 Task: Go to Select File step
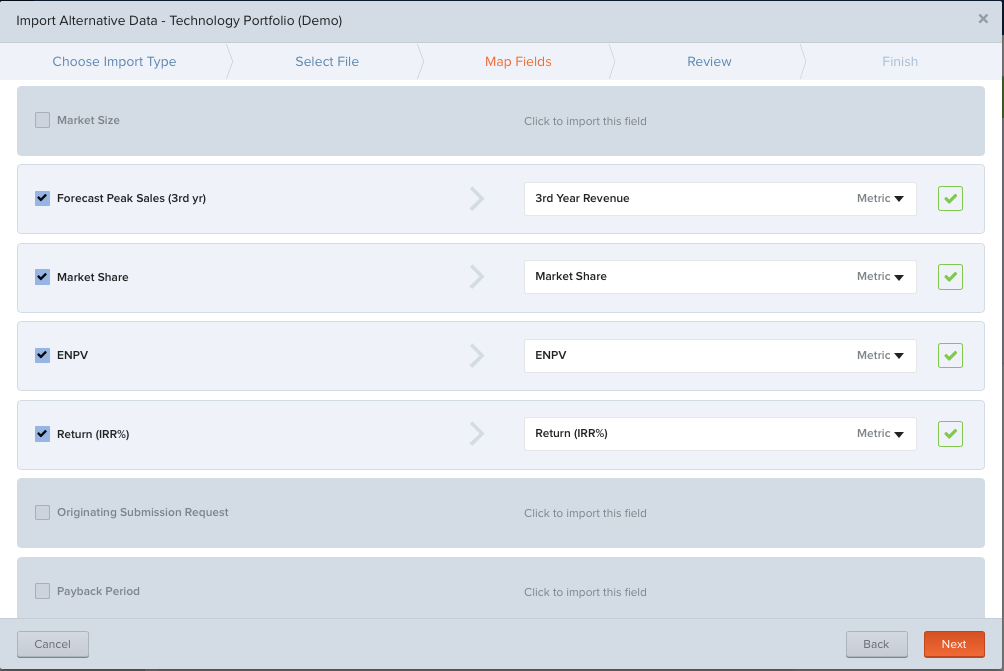point(327,61)
